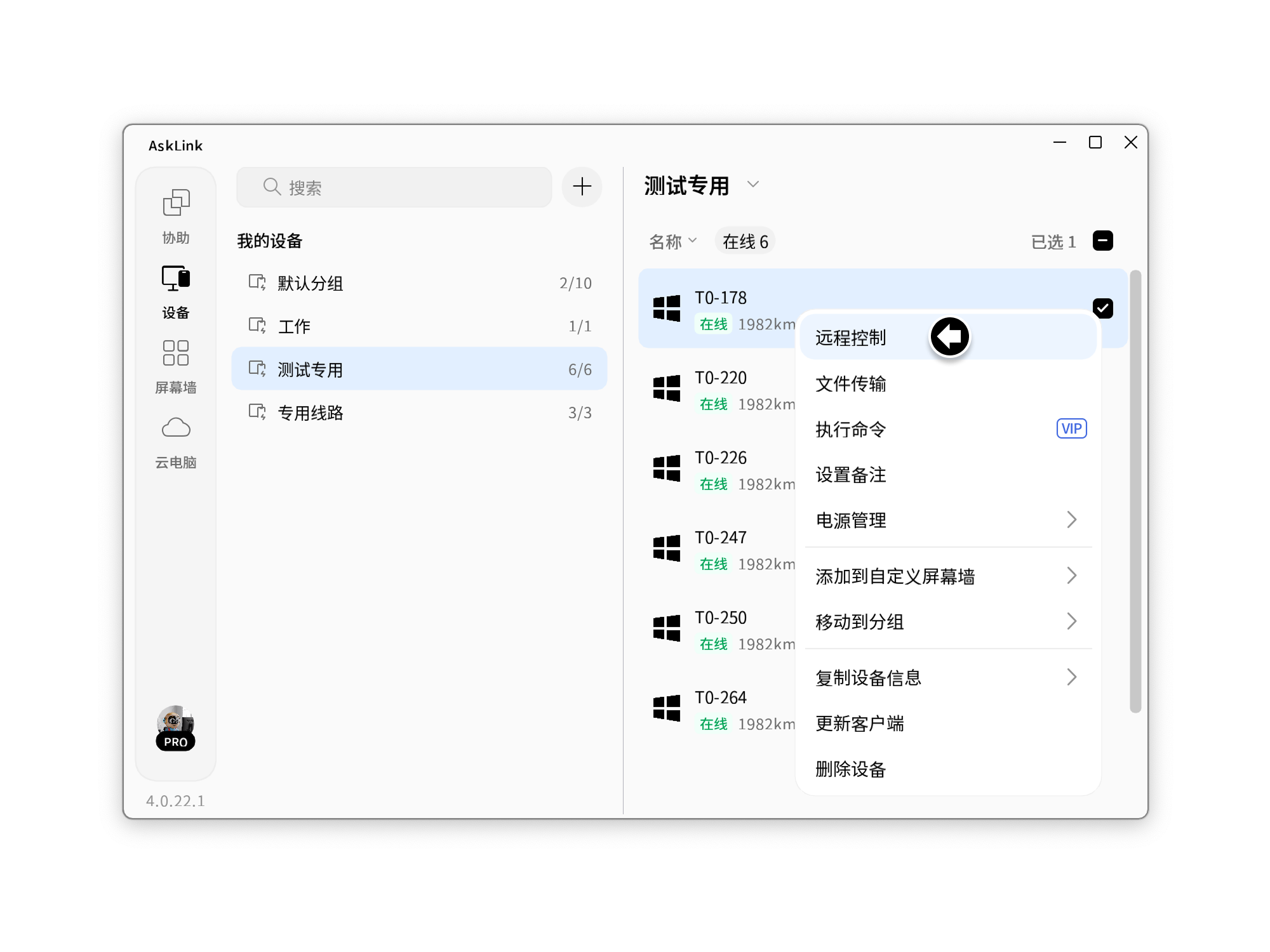
Task: Click the group icon beside 默认分组
Action: [256, 283]
